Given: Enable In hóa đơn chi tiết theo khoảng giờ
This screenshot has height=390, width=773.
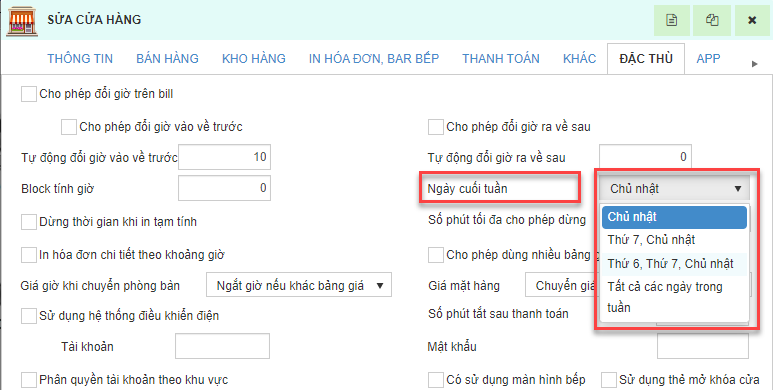Looking at the screenshot, I should pyautogui.click(x=29, y=255).
